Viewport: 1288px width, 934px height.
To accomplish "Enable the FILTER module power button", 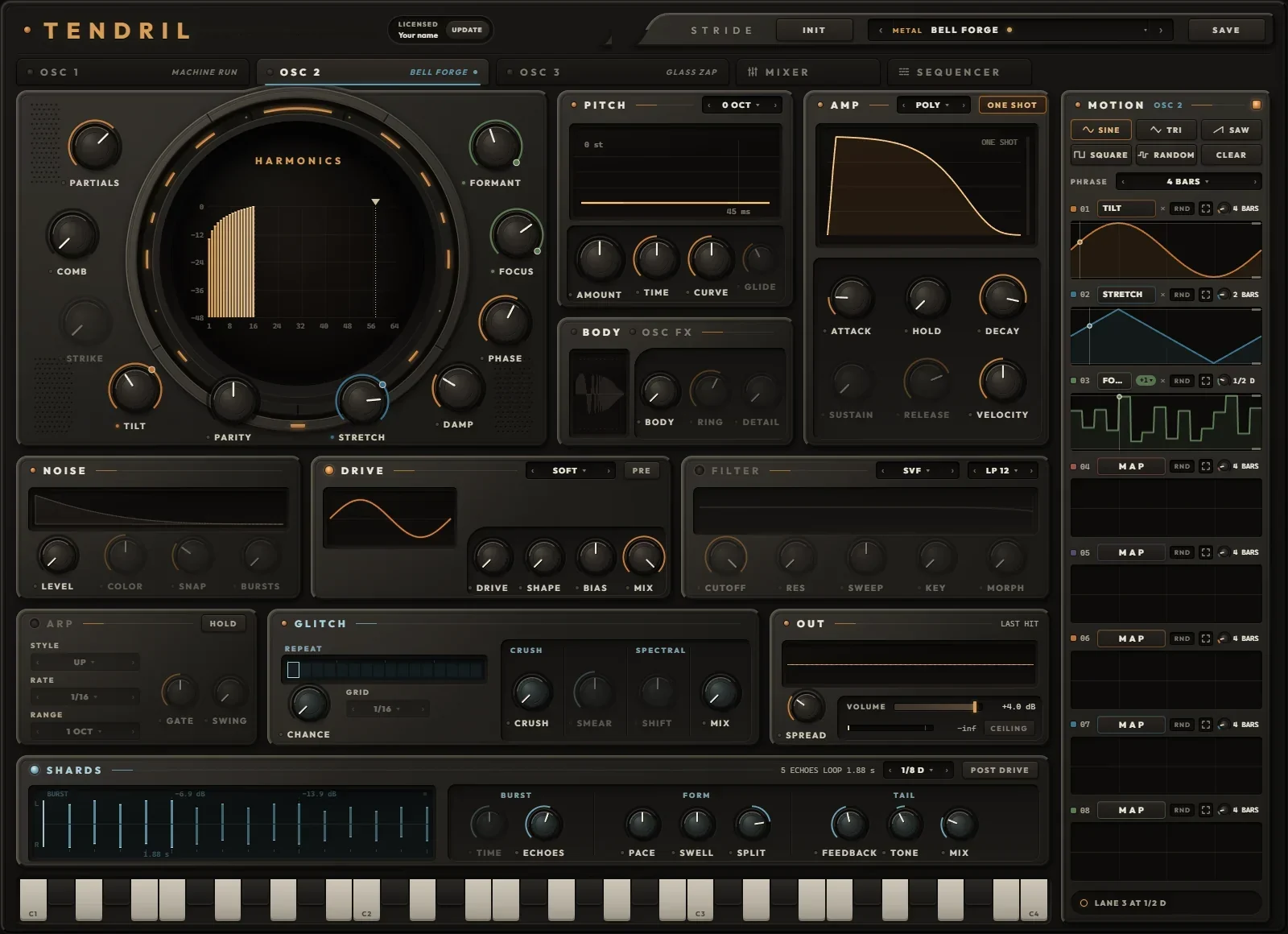I will [x=700, y=470].
